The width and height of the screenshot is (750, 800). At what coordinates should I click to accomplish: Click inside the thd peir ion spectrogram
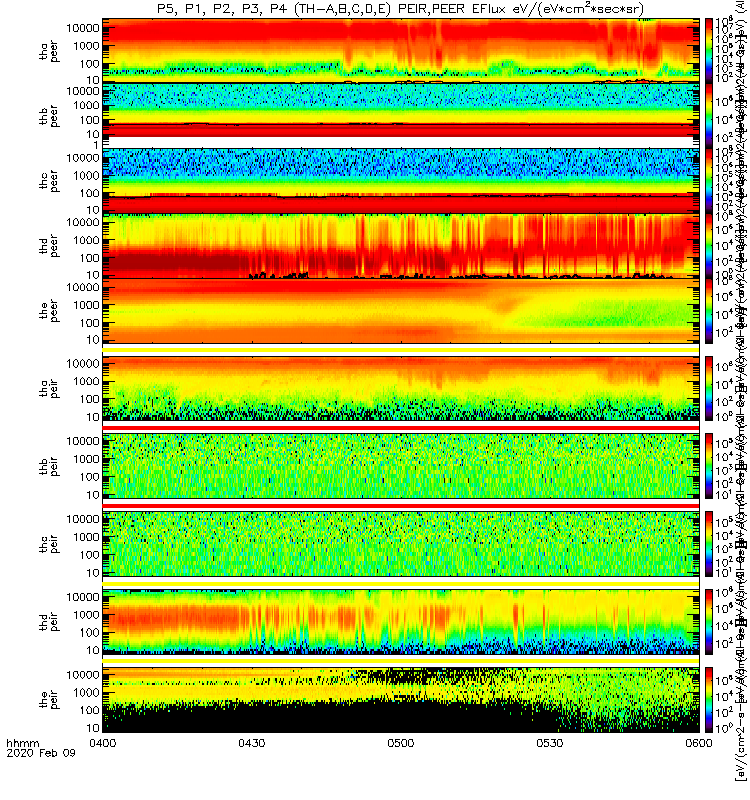pyautogui.click(x=401, y=621)
